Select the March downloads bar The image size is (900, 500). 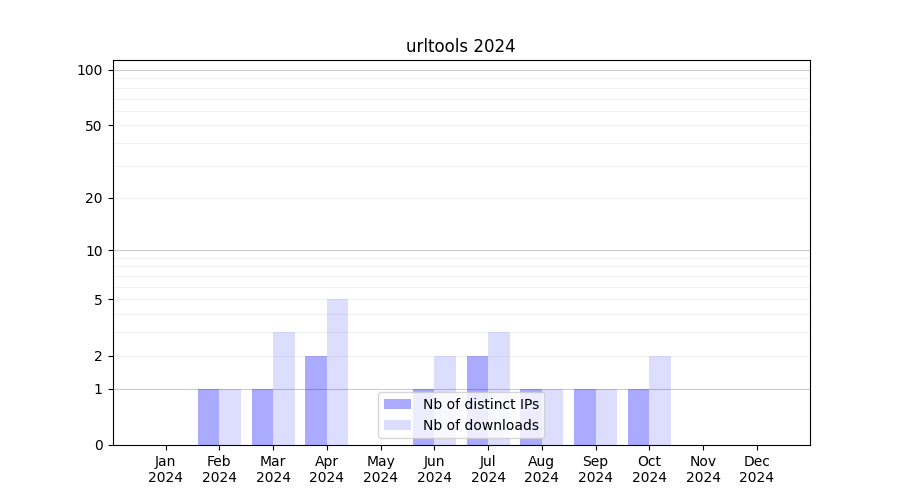tap(284, 388)
